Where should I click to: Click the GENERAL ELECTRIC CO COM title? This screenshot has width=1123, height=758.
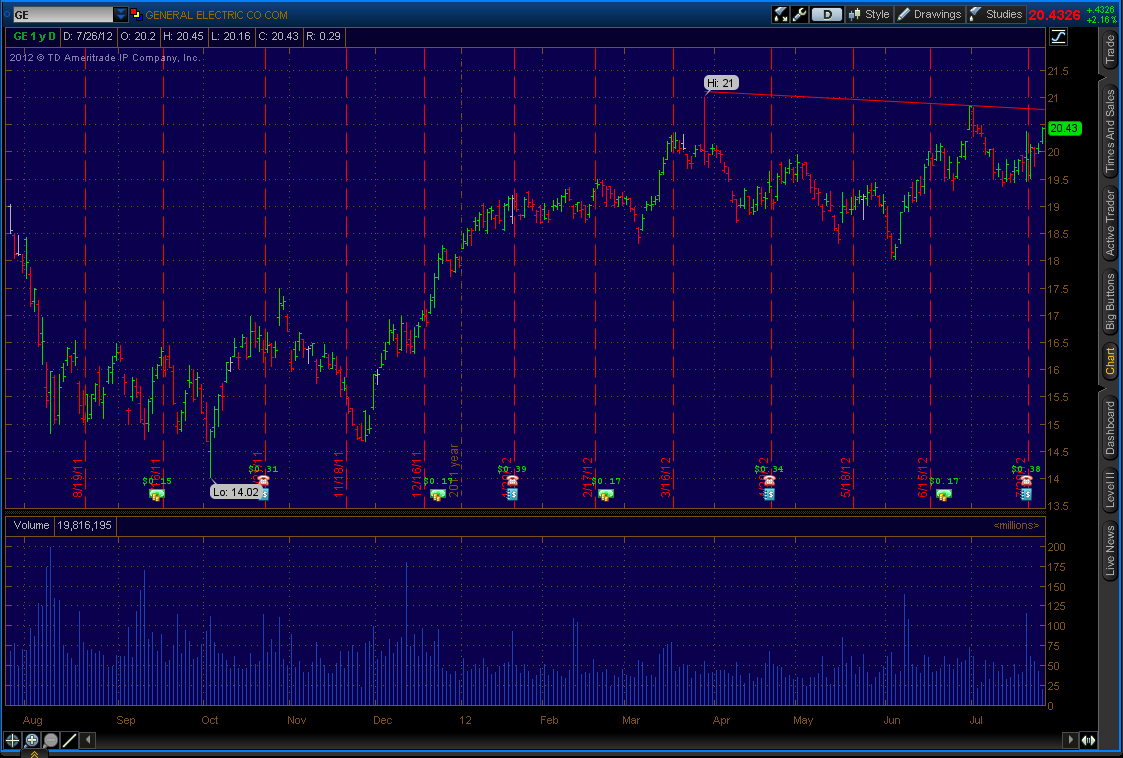(x=216, y=15)
